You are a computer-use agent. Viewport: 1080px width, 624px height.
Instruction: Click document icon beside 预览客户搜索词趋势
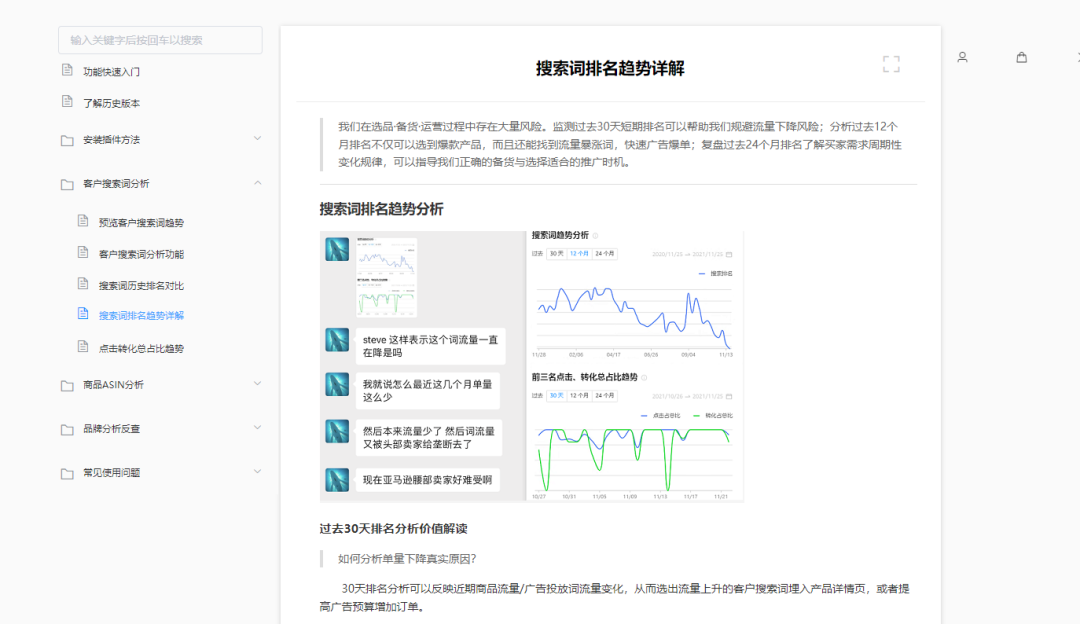[83, 221]
